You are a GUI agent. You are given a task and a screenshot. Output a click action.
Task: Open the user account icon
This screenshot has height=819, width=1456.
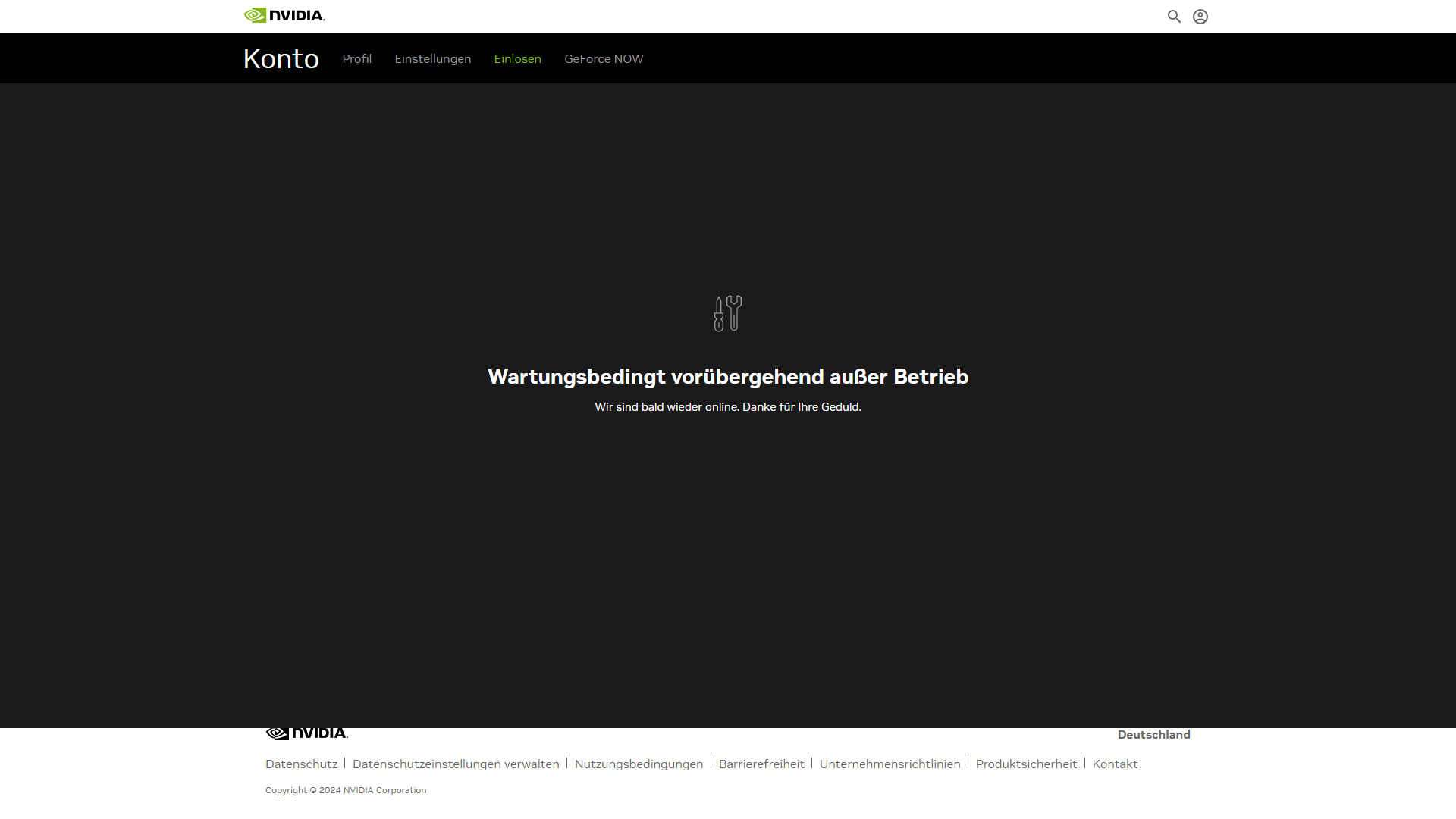click(1200, 16)
